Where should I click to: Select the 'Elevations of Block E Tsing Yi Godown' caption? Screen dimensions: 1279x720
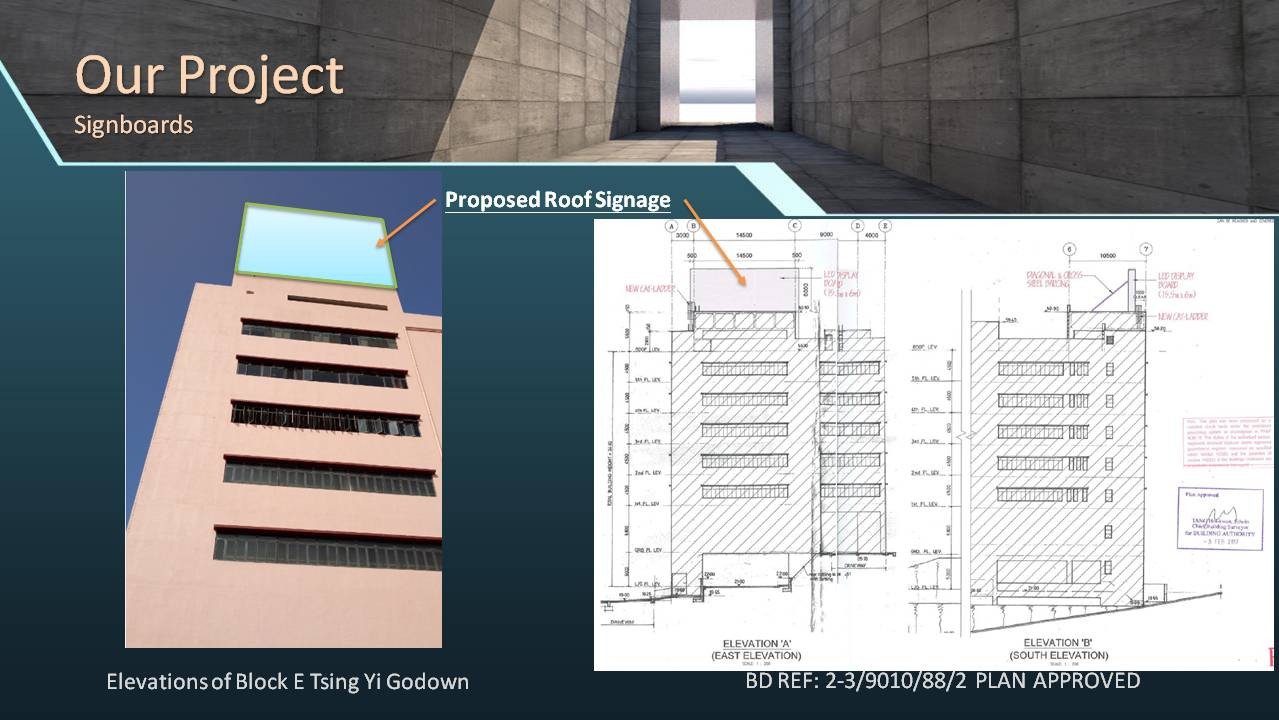287,682
